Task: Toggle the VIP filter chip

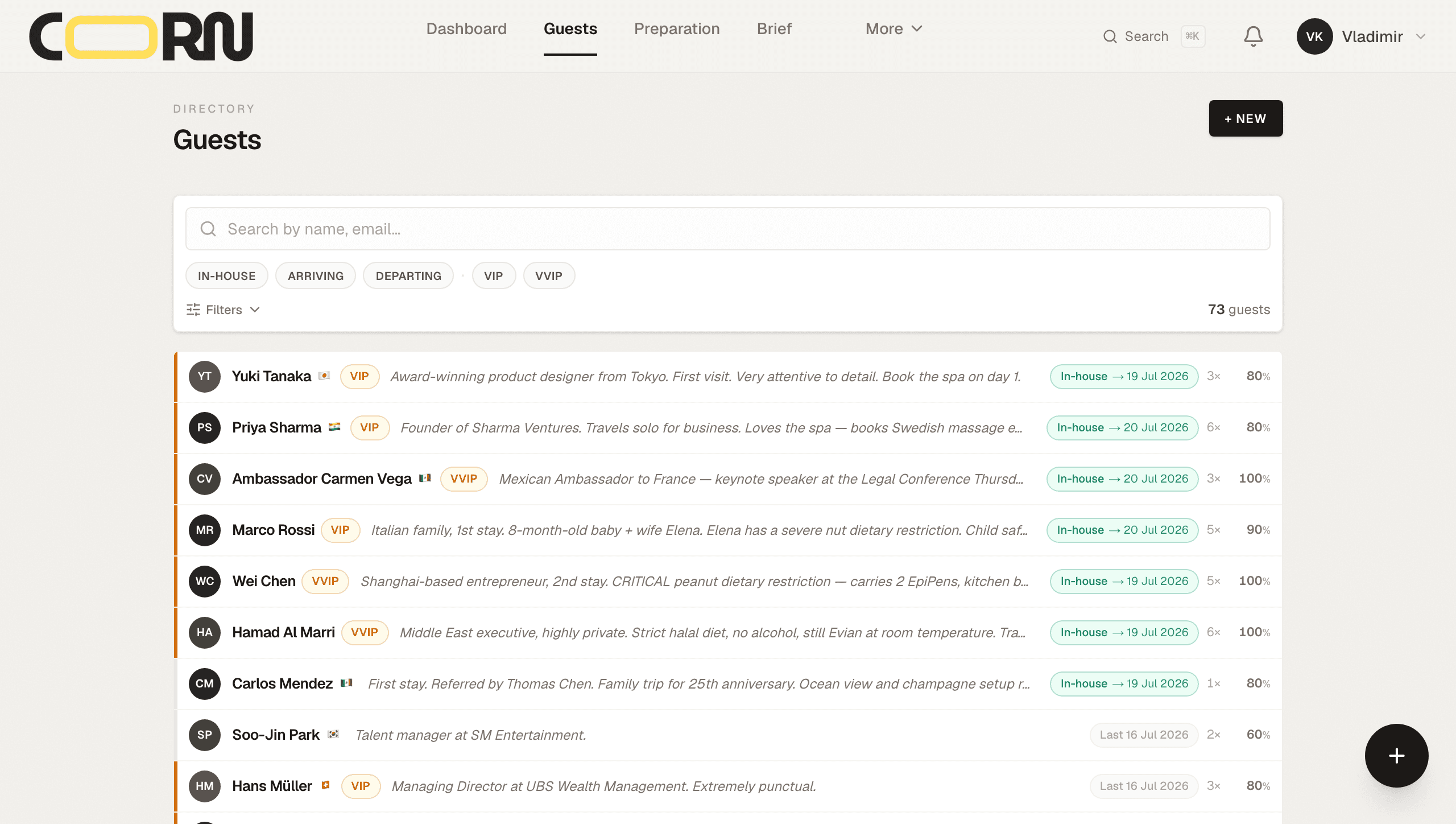Action: coord(494,276)
